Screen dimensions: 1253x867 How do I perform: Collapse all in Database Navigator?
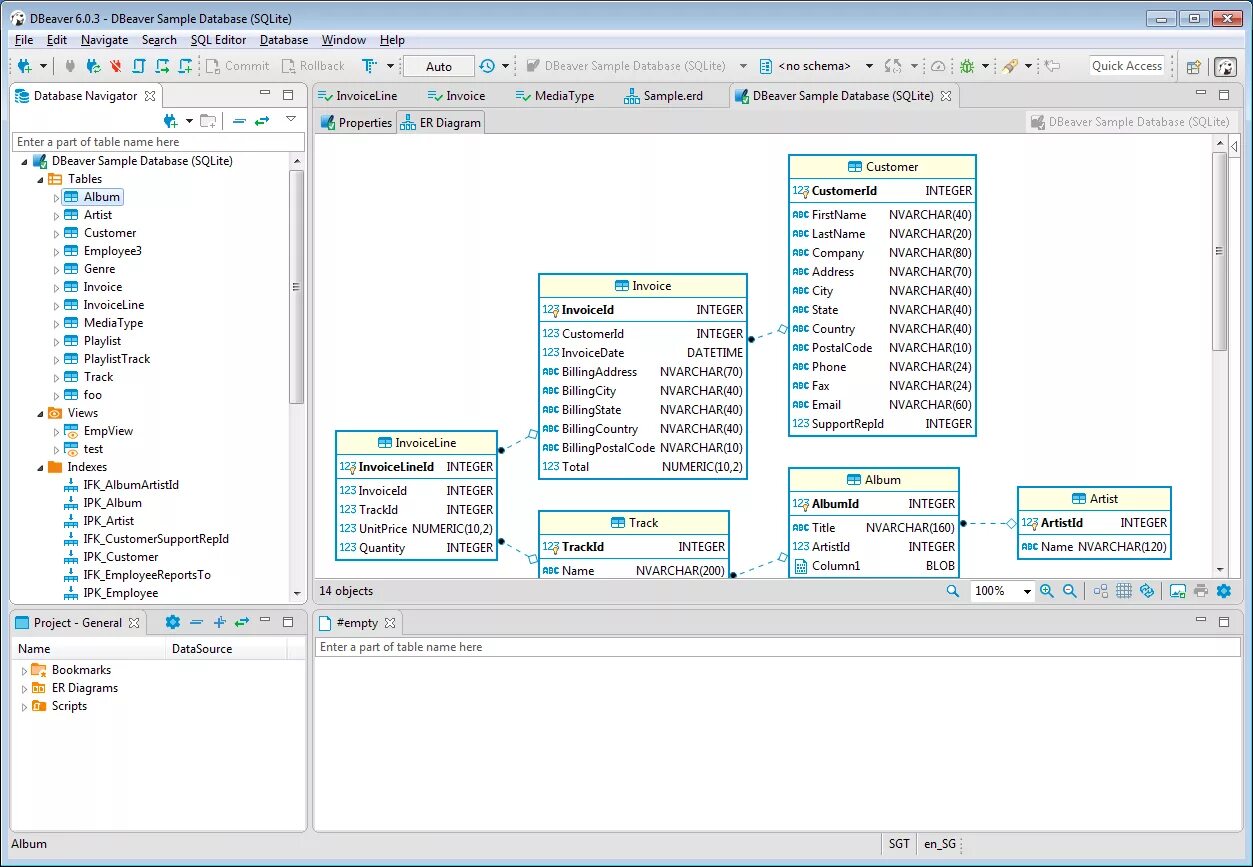pos(239,121)
